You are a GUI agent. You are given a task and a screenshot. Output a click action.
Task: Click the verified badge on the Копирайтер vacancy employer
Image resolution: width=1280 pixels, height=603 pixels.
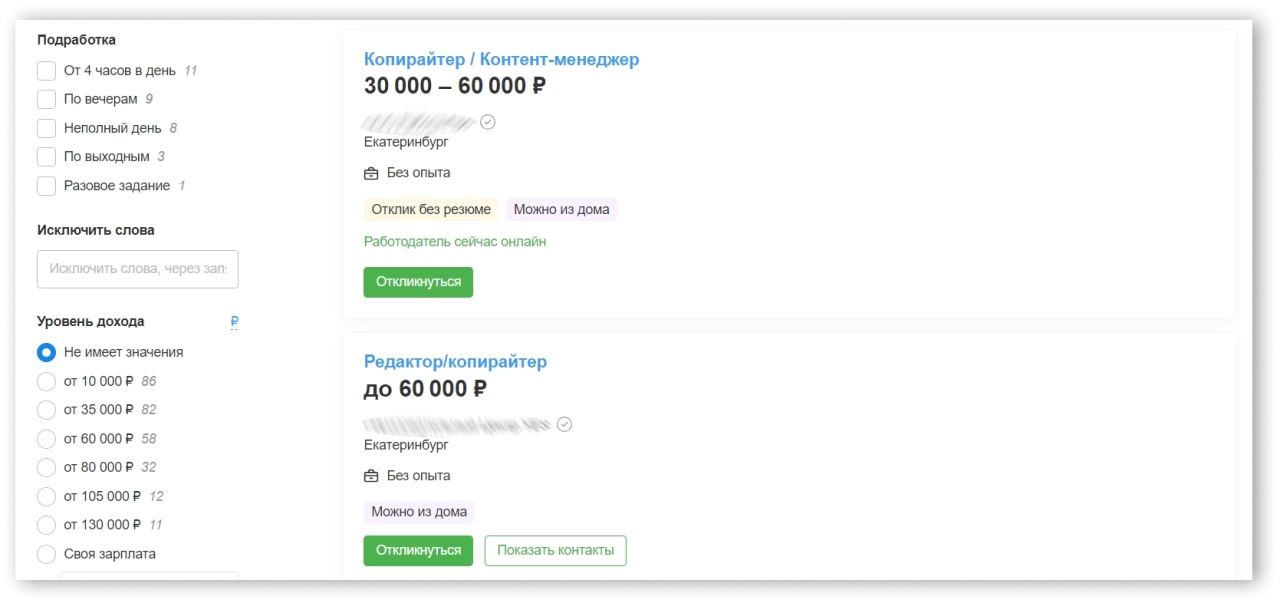[488, 121]
